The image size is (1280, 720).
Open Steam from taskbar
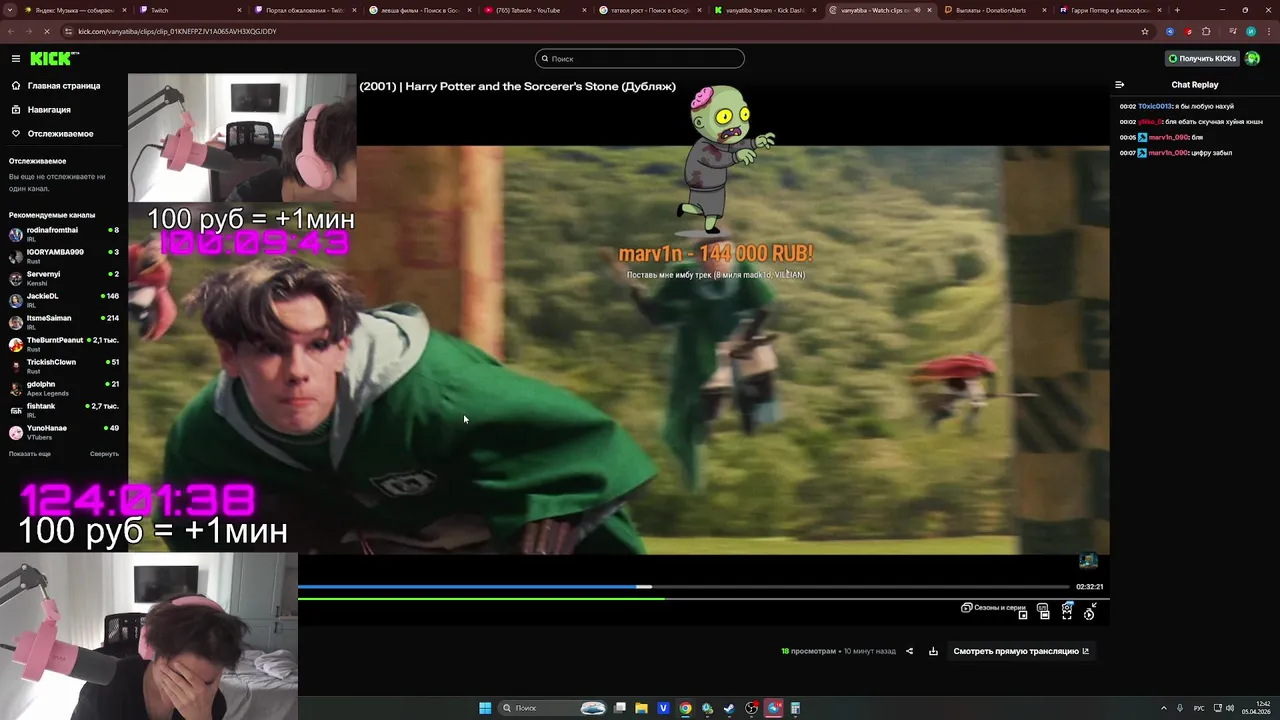tap(729, 708)
